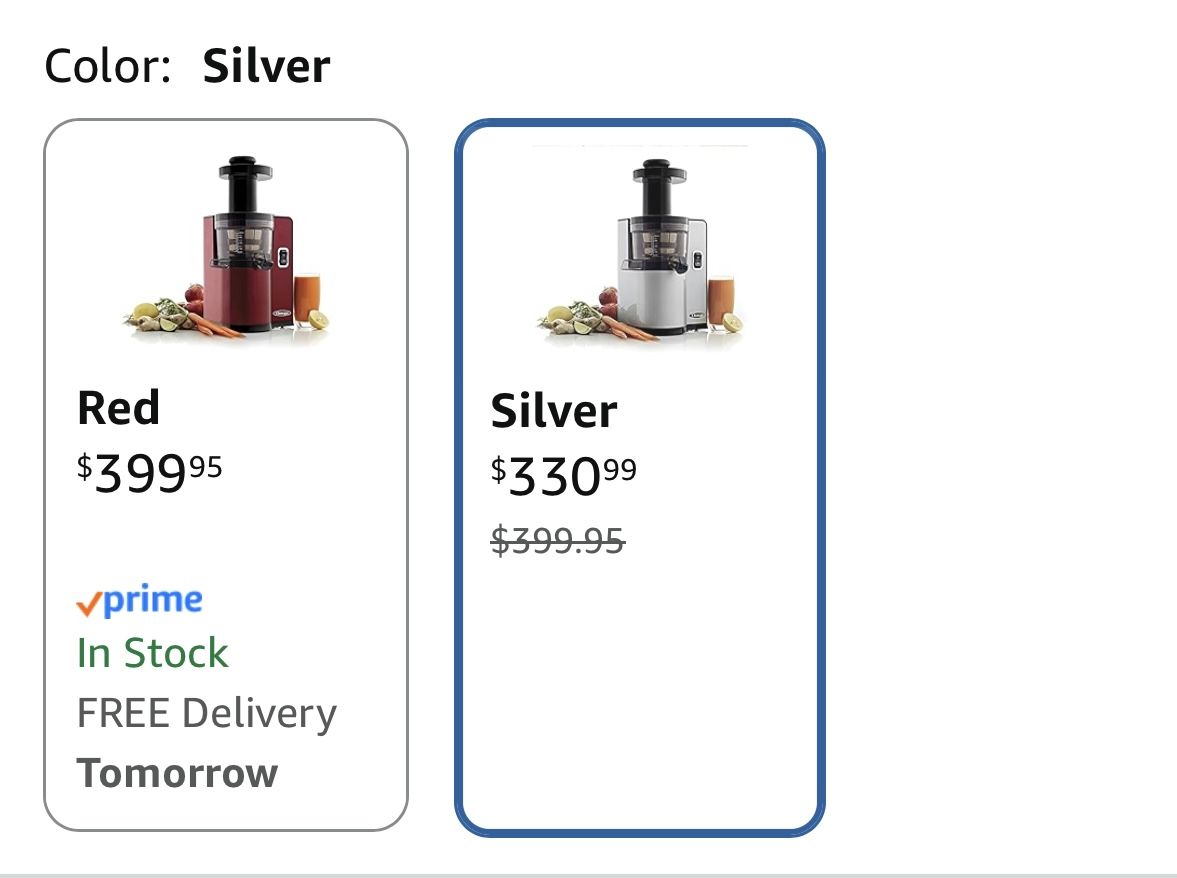Click the green "In Stock" text

[152, 654]
